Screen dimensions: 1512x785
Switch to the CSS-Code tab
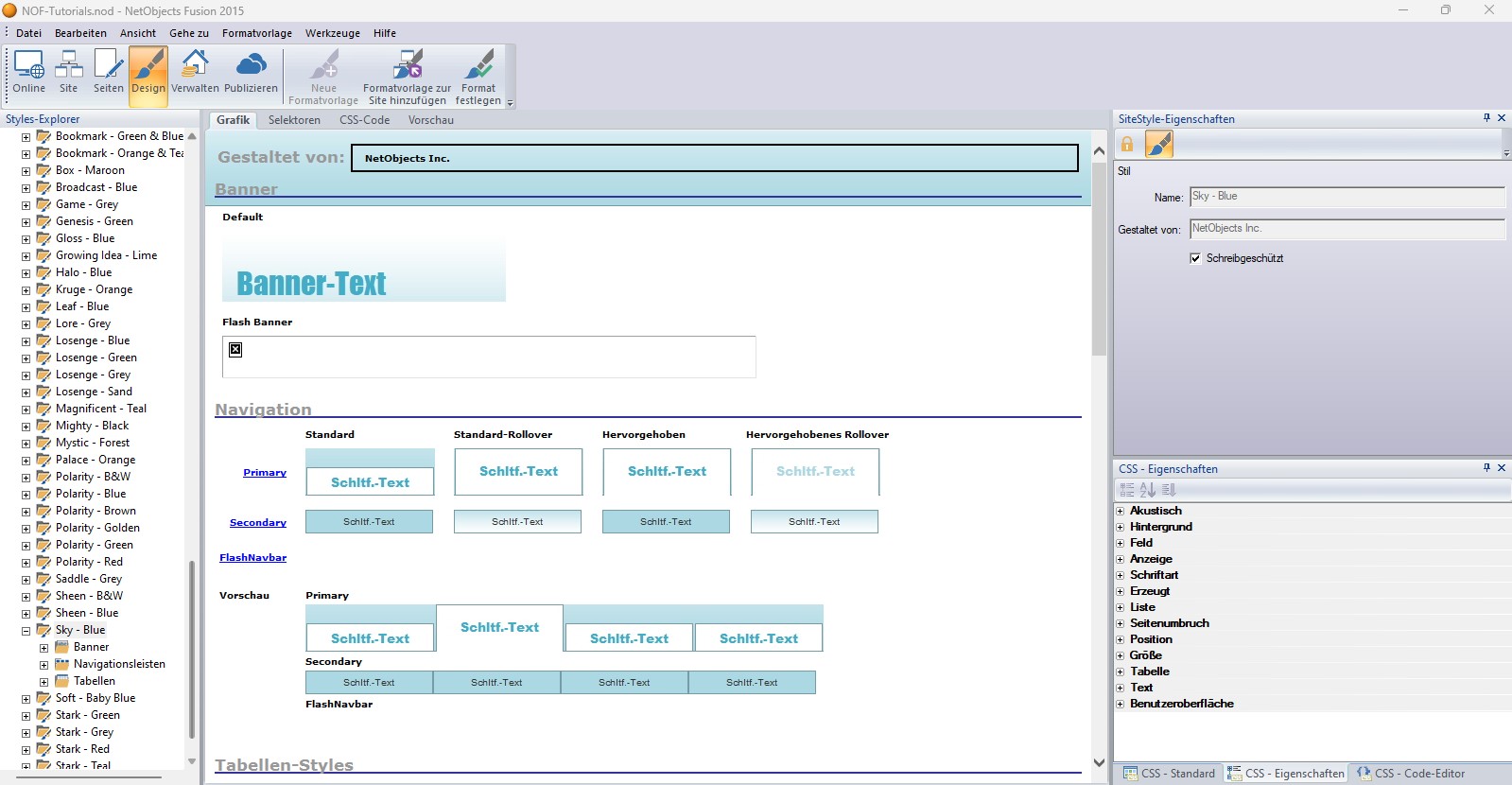[364, 120]
